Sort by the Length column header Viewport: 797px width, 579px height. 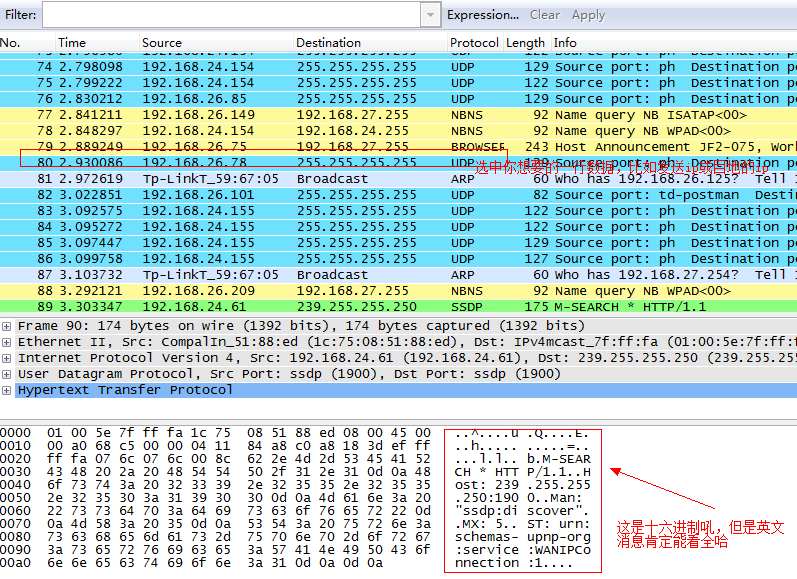click(526, 43)
